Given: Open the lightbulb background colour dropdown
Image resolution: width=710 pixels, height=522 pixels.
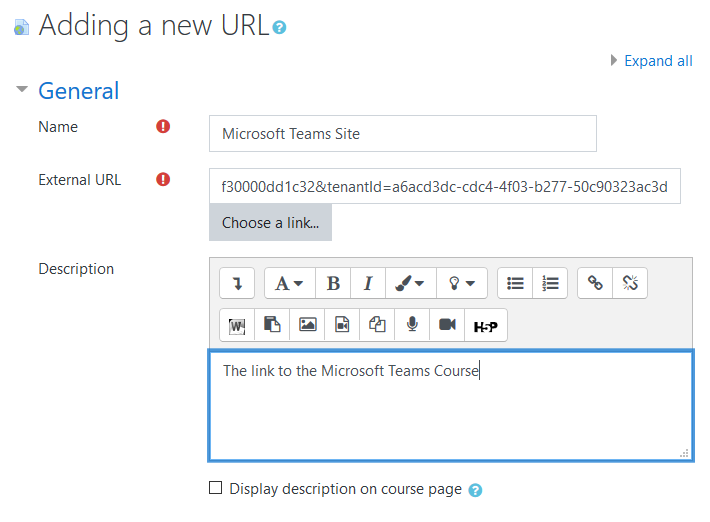Looking at the screenshot, I should (462, 283).
